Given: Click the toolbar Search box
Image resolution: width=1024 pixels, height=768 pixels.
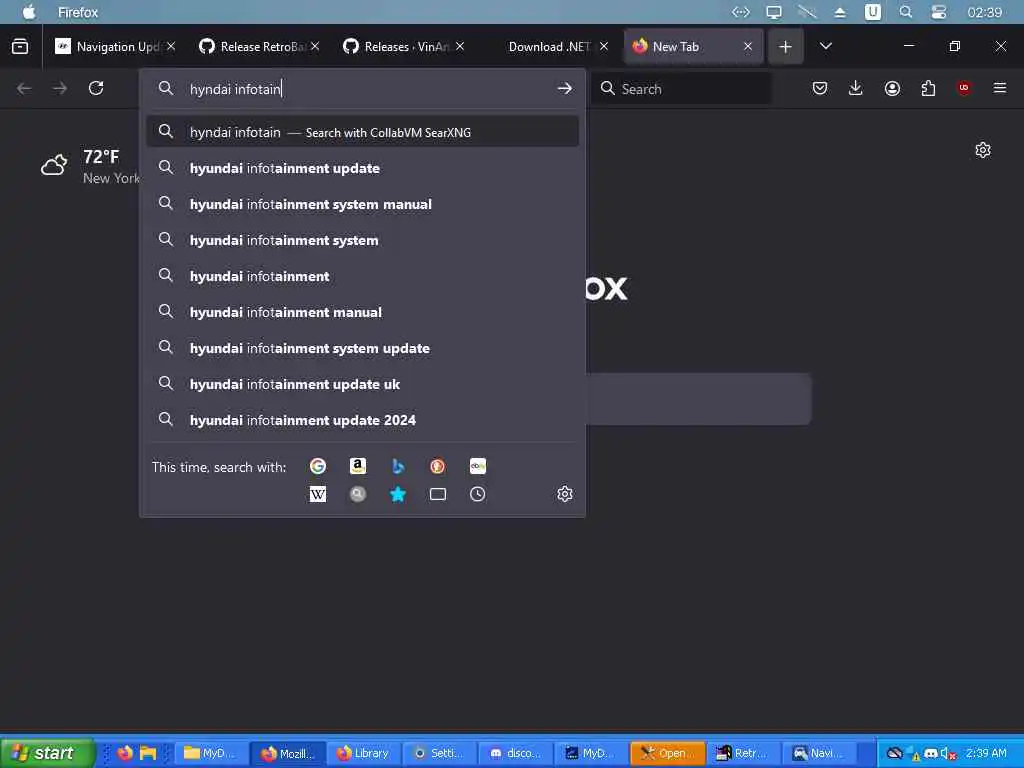Looking at the screenshot, I should tap(681, 88).
